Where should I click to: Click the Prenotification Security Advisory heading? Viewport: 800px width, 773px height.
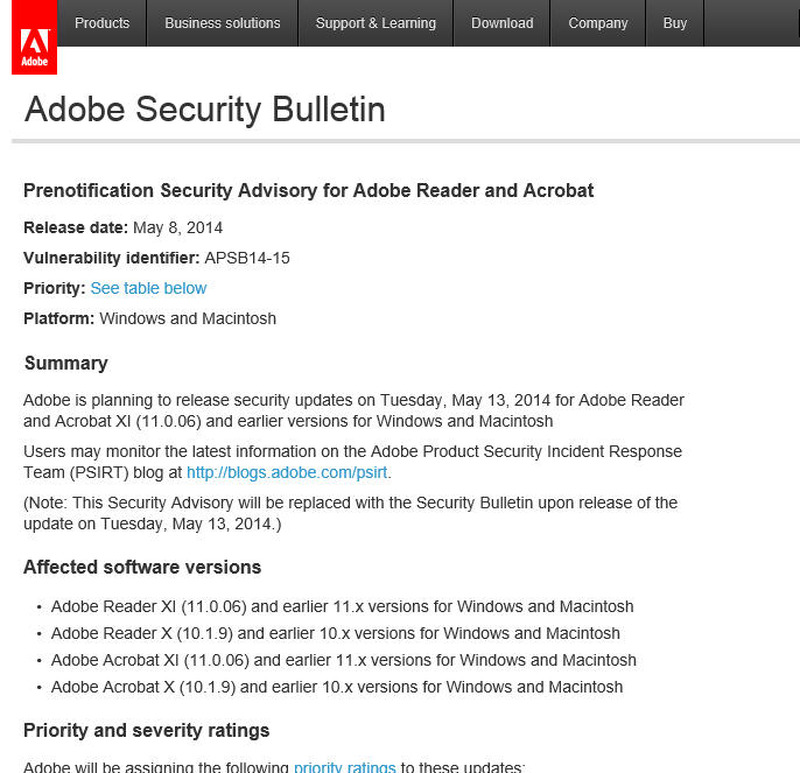[x=308, y=190]
